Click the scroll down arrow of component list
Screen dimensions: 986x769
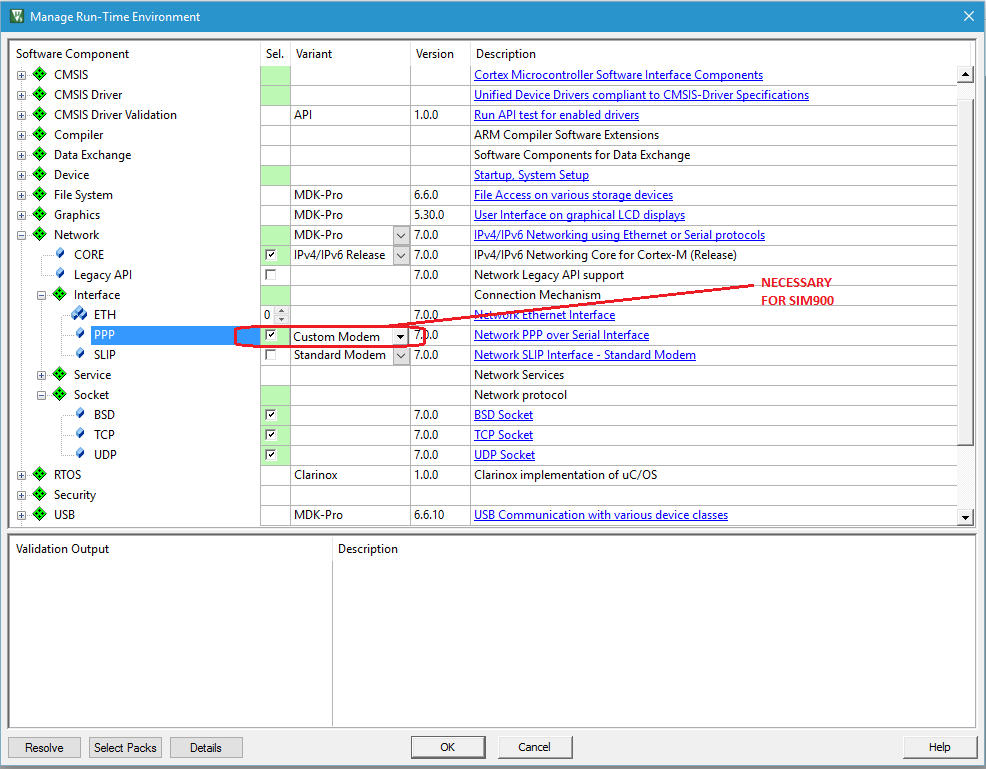[x=965, y=517]
